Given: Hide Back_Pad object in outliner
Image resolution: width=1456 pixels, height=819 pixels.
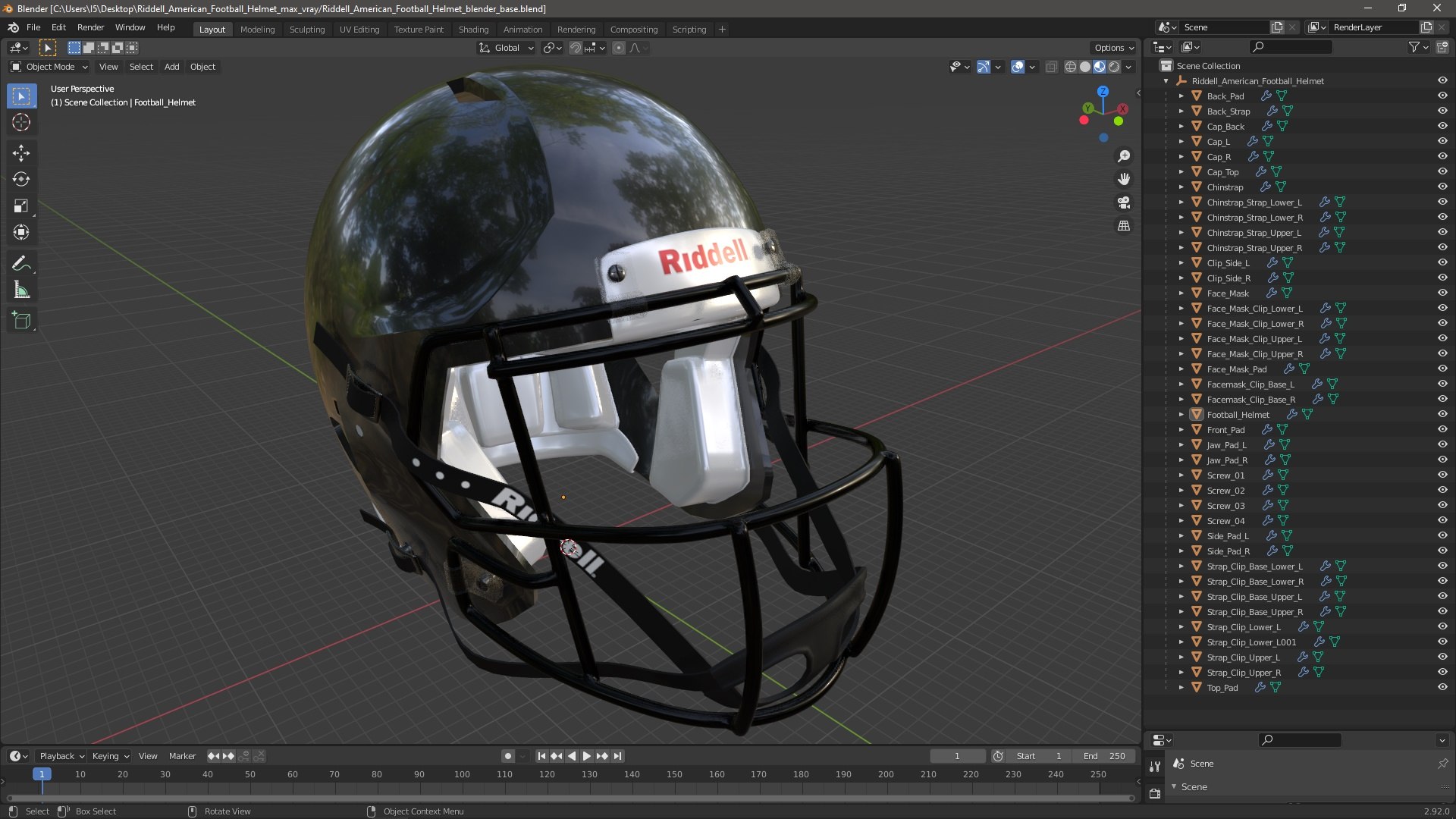Looking at the screenshot, I should (1442, 96).
